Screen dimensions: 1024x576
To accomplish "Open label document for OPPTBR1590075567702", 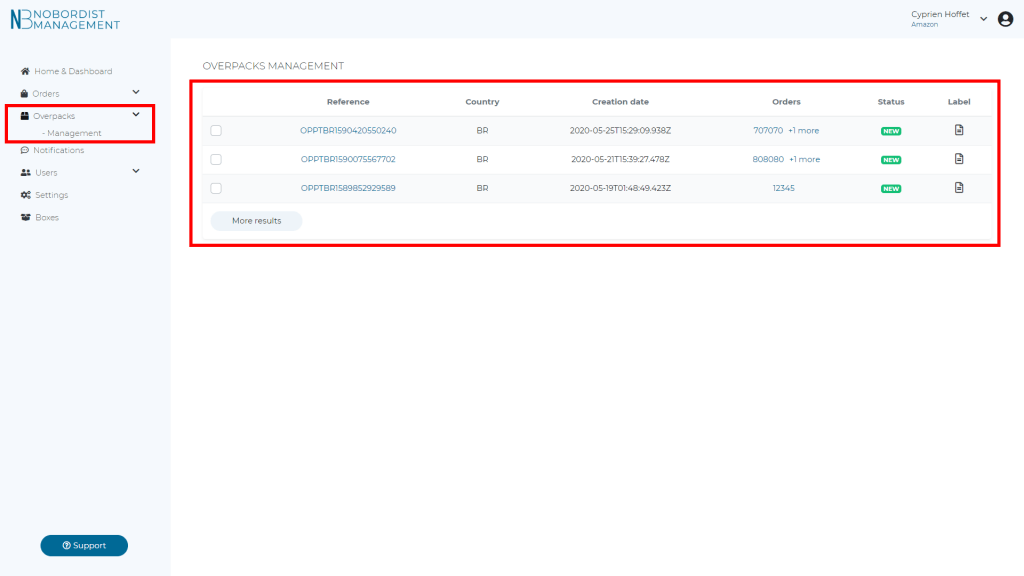I will coord(959,159).
